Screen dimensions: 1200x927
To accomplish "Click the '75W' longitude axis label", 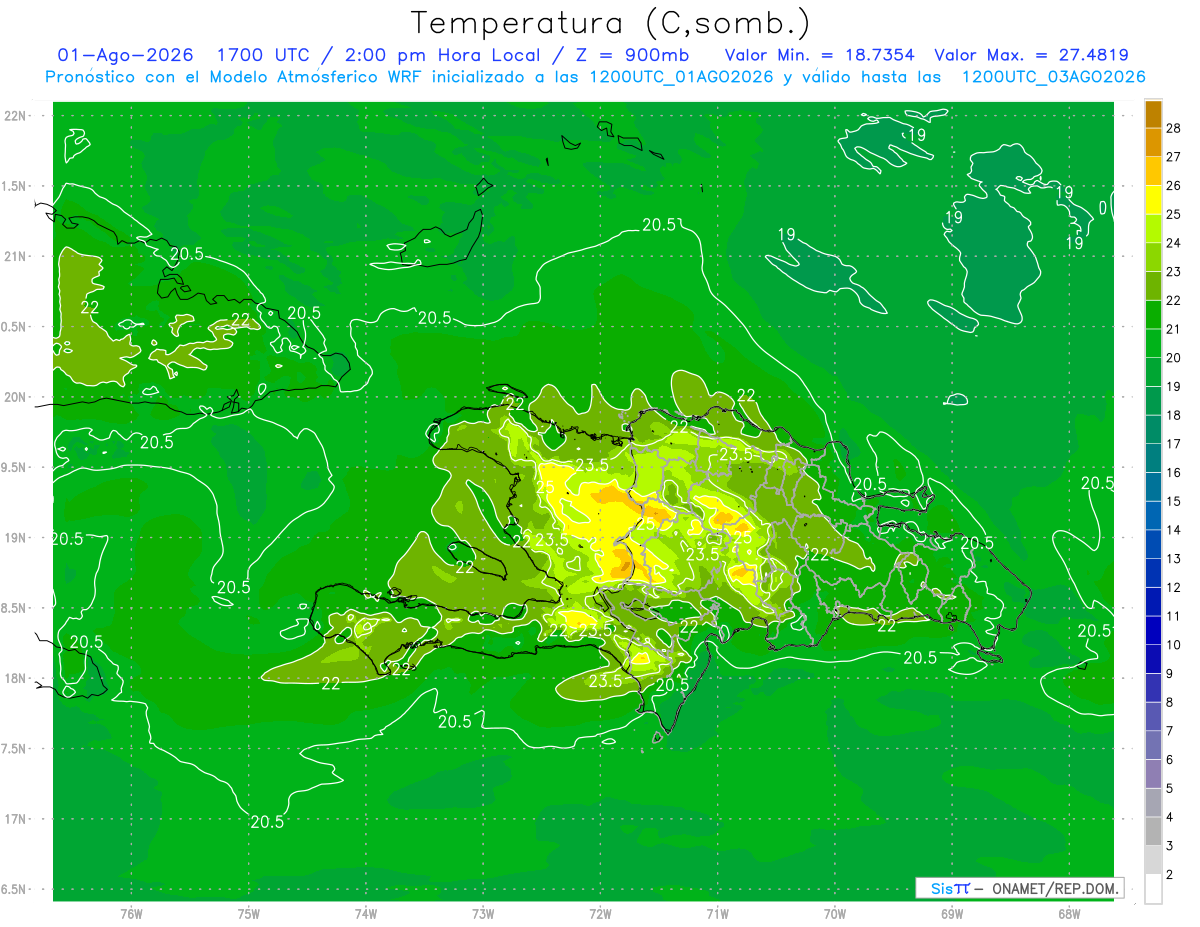I will tap(249, 913).
